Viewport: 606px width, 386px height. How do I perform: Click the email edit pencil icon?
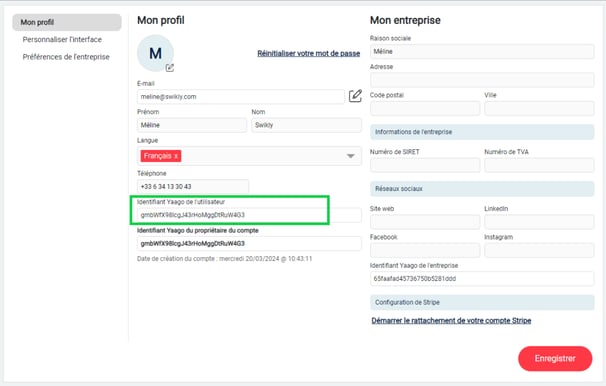click(x=355, y=96)
